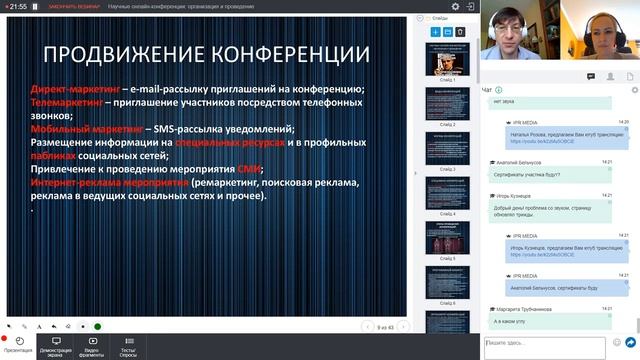Select the Слайд 6 thumbnail
The width and height of the screenshot is (640, 360).
[447, 282]
